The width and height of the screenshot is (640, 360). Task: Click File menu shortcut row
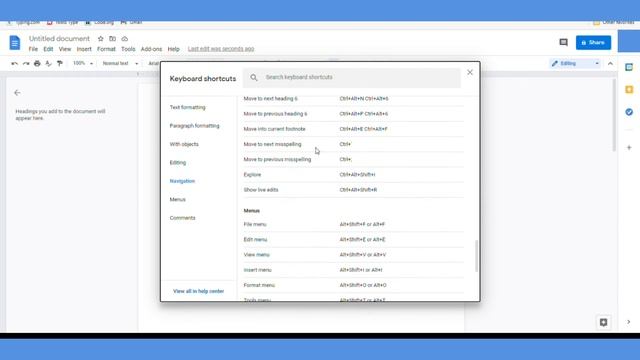(x=353, y=224)
